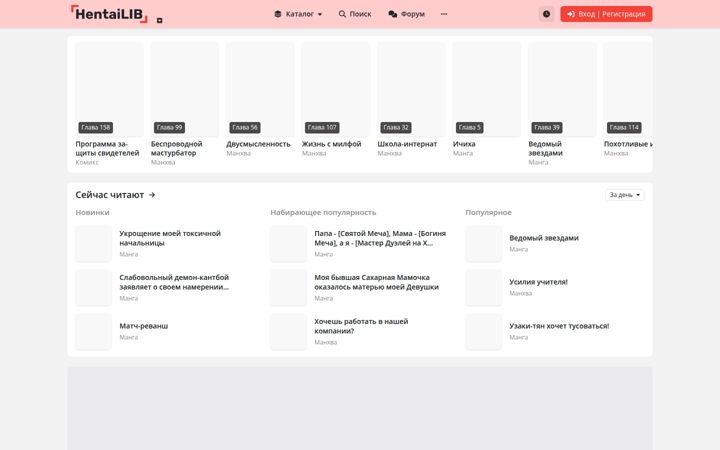Screen dimensions: 720x450
Task: Open Хочешь работать в нашей компании? link
Action: pos(361,326)
